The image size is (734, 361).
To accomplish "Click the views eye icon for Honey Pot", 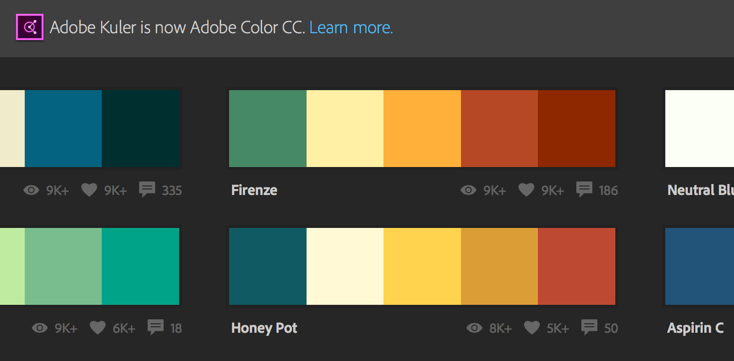I will coord(474,328).
